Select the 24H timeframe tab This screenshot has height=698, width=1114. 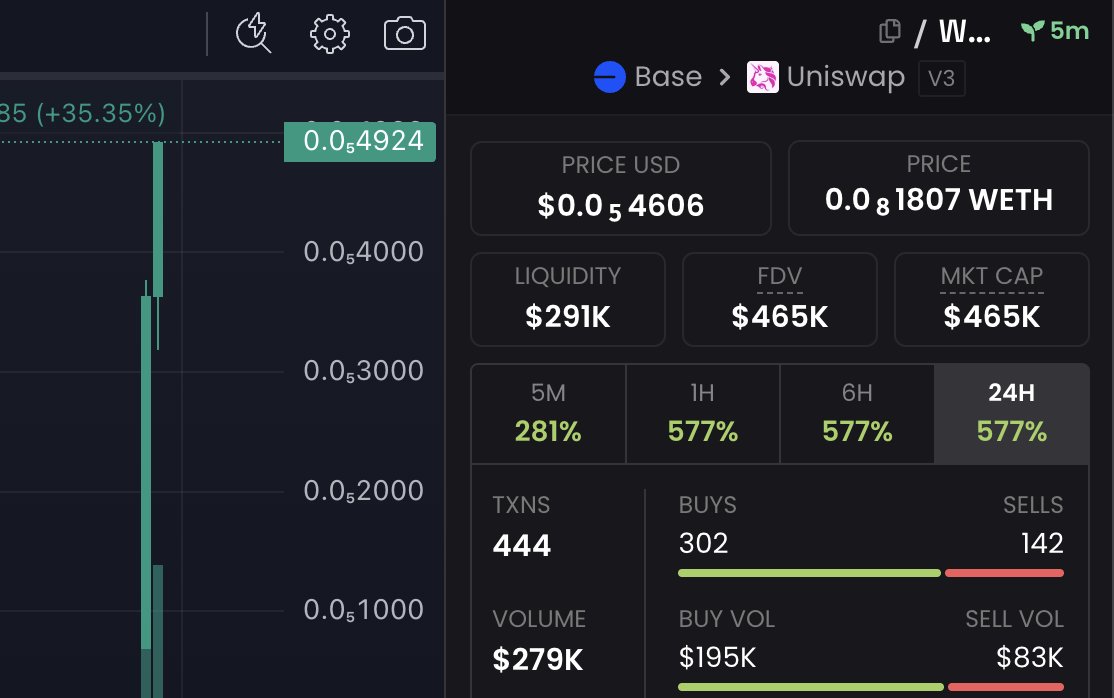point(1012,414)
